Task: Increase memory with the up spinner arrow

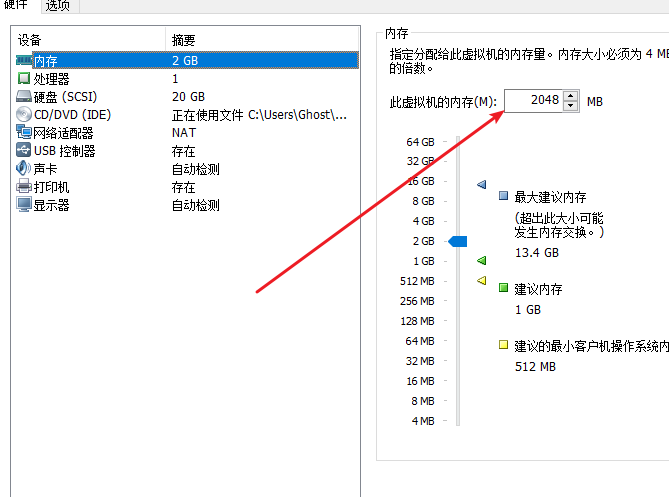Action: [570, 96]
